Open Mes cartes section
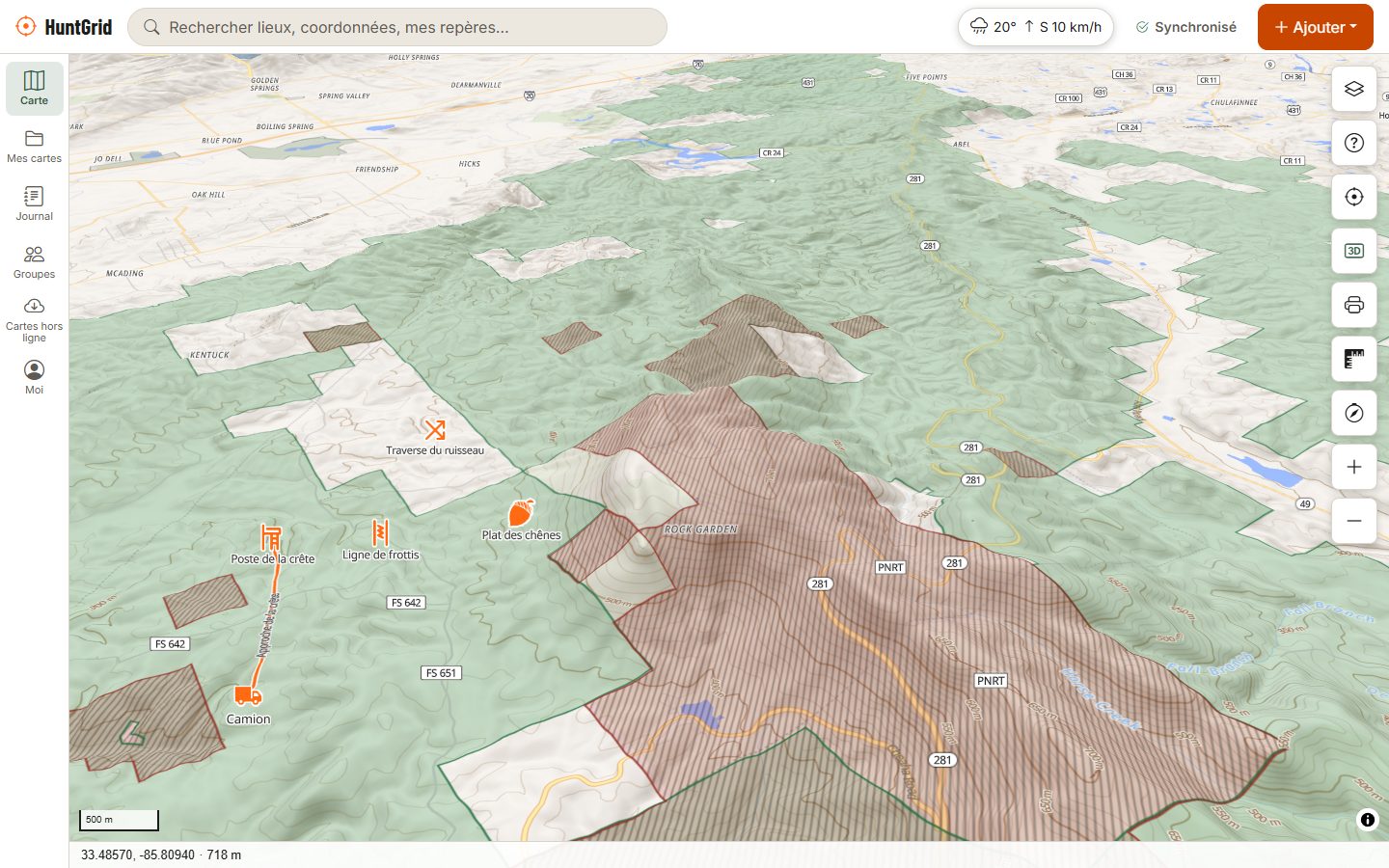Screen dimensions: 1389x868 click(35, 147)
